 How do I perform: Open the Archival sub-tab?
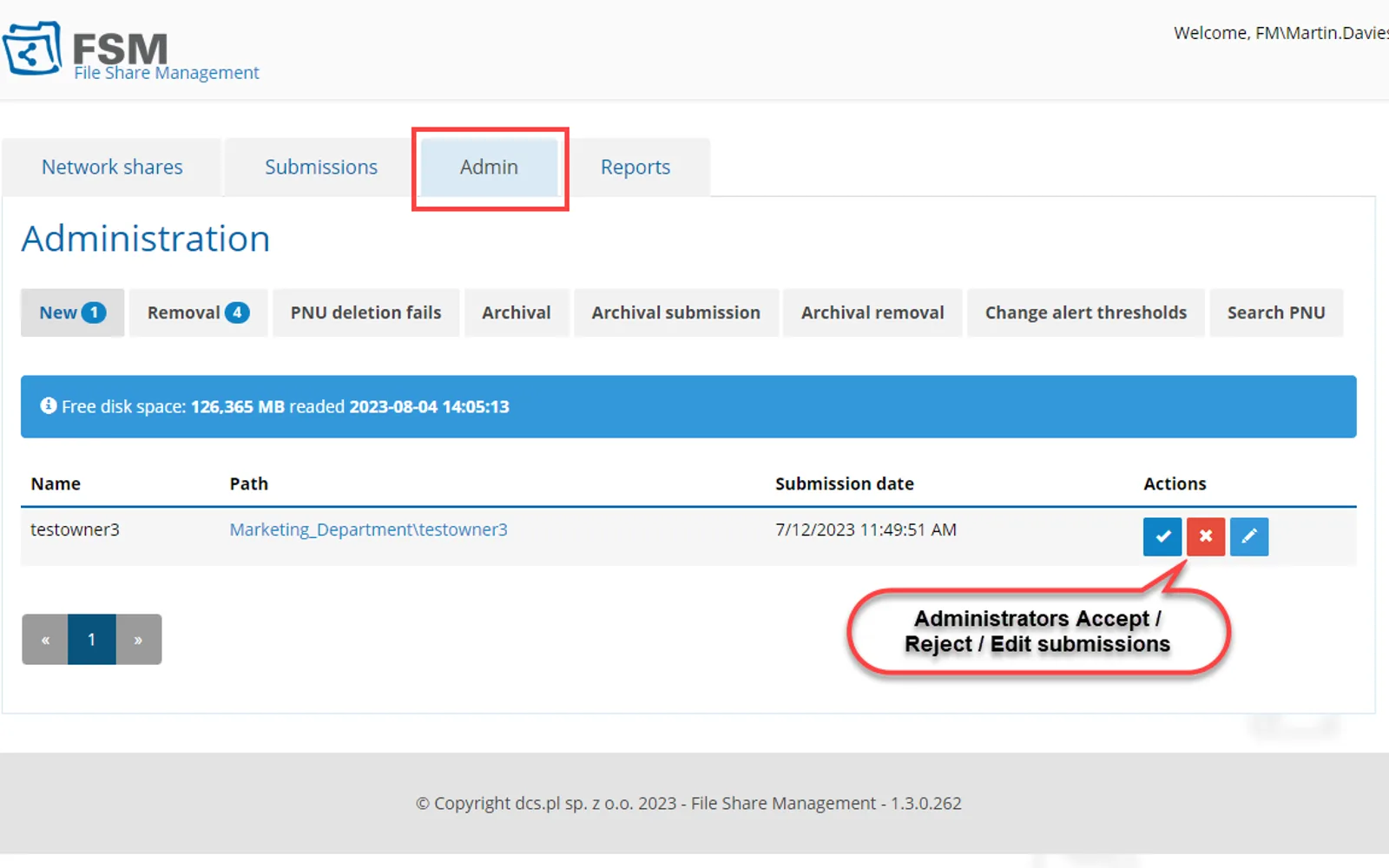517,312
